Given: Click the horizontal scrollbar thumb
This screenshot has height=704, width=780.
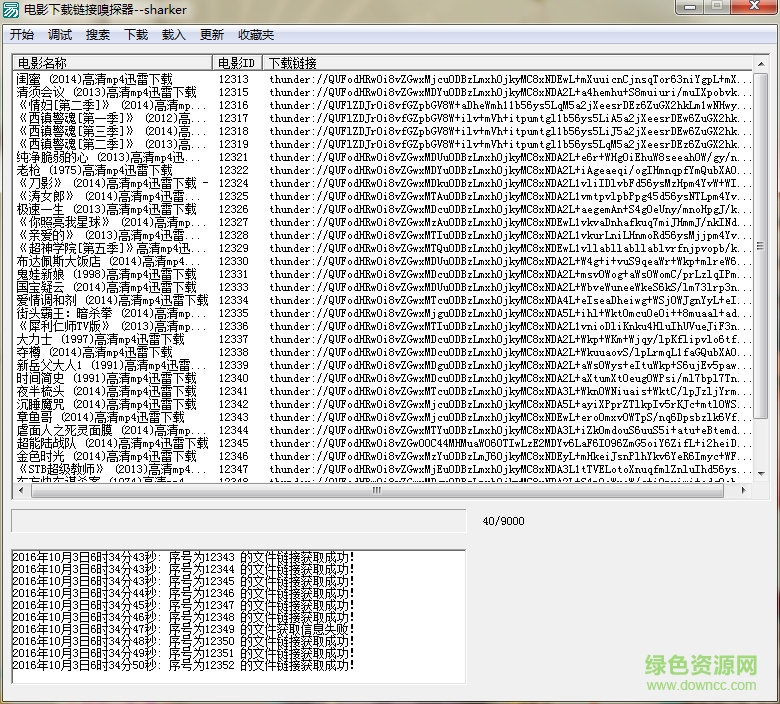Looking at the screenshot, I should (377, 491).
